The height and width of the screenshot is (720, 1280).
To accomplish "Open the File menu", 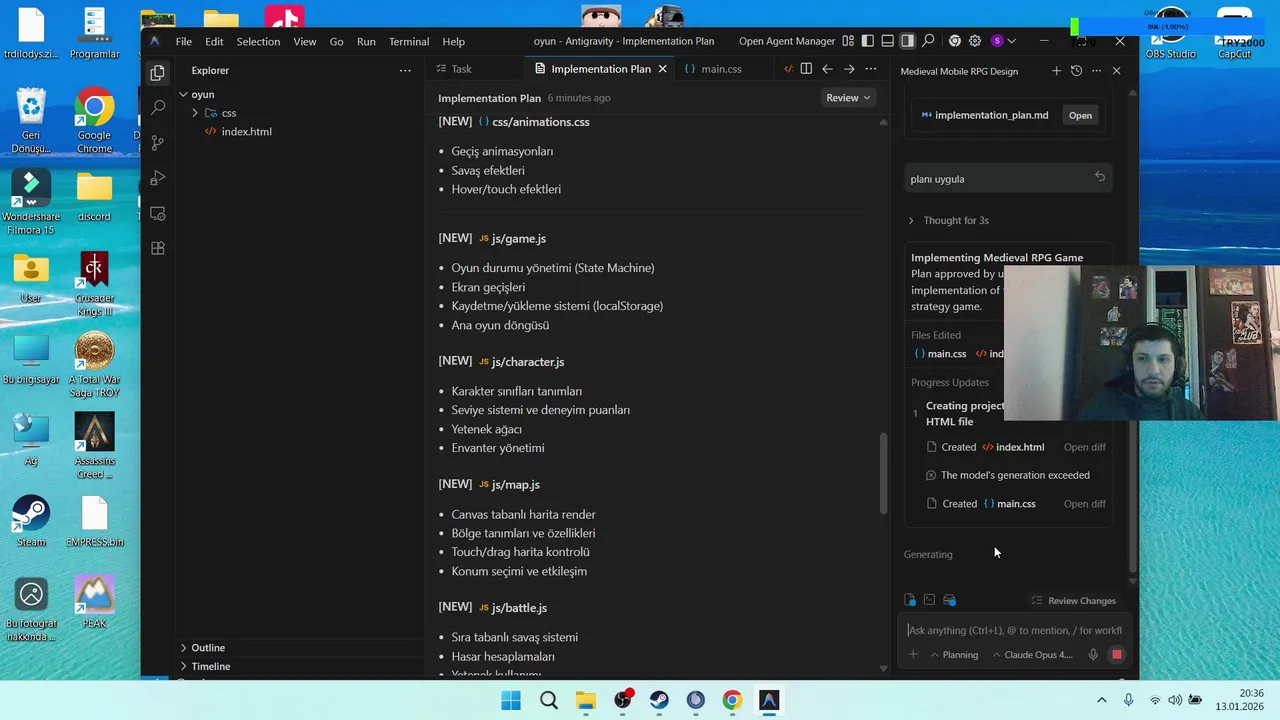I will (184, 41).
